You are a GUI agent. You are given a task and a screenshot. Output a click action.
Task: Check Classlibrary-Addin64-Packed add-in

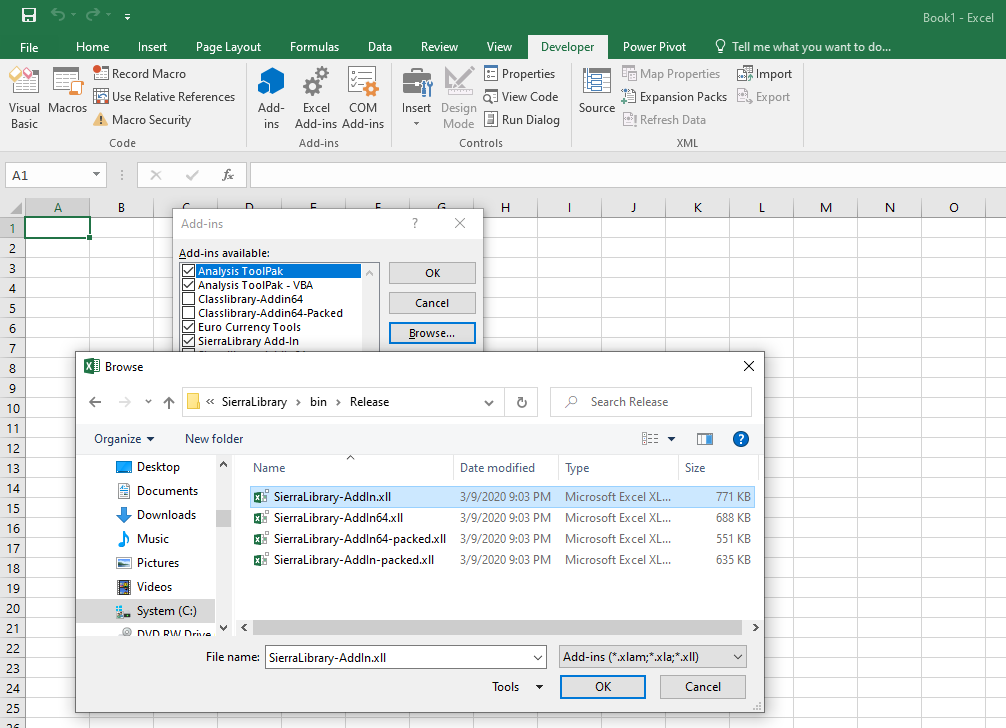[x=189, y=313]
